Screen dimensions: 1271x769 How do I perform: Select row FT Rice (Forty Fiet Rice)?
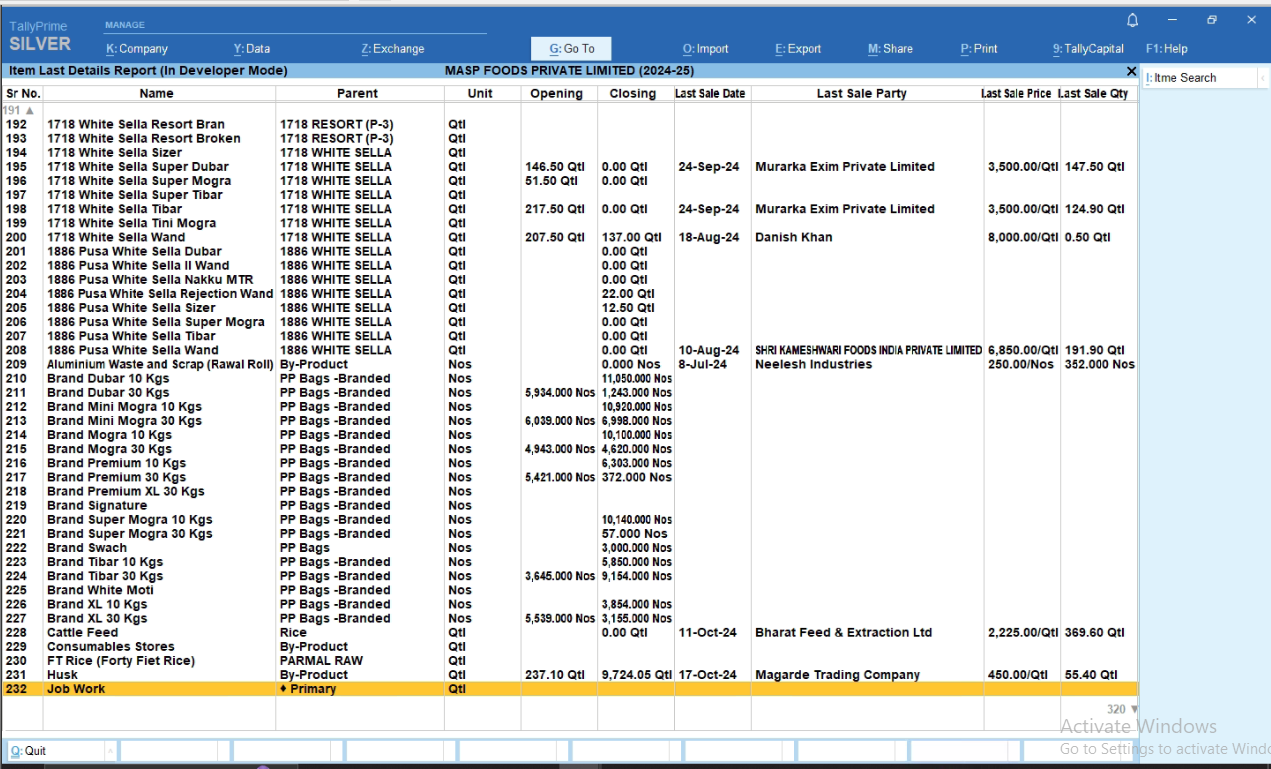pos(570,661)
